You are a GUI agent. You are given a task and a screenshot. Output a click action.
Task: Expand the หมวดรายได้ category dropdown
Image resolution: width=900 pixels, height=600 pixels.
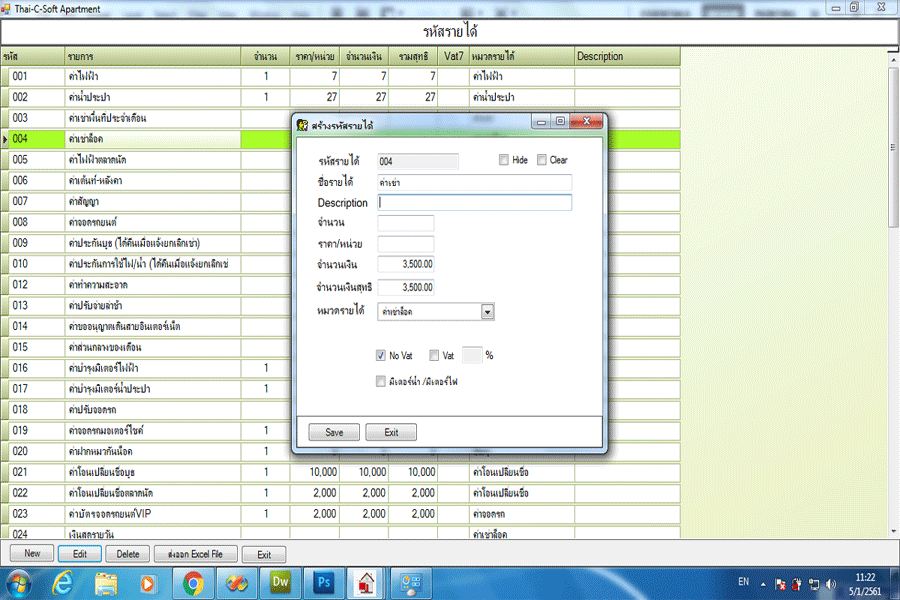(x=487, y=312)
